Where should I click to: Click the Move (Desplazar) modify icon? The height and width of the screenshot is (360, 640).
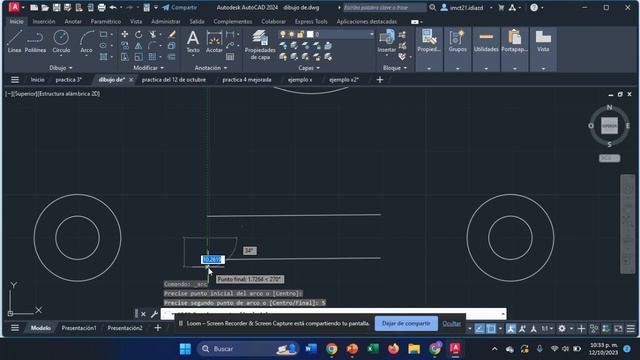(124, 34)
